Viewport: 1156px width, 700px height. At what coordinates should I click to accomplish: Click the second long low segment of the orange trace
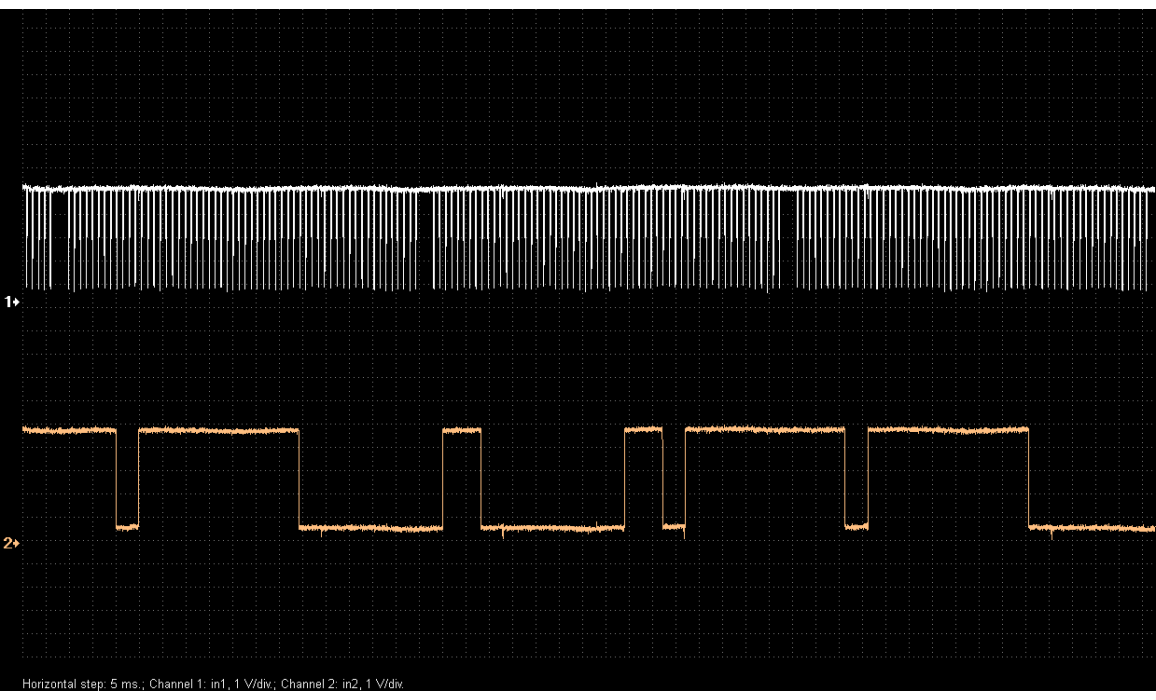(552, 528)
